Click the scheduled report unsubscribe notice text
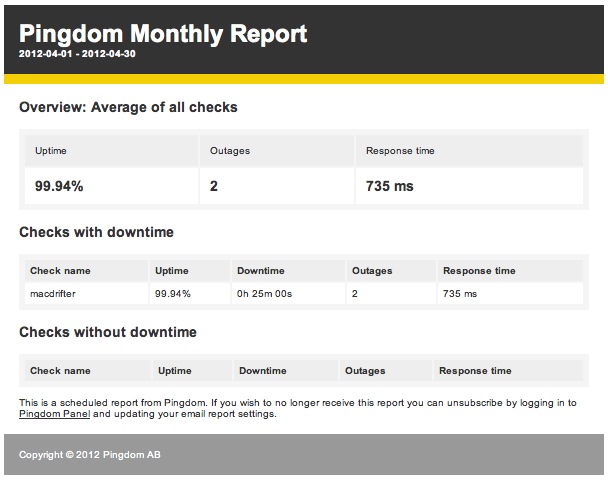608x481 pixels. pyautogui.click(x=298, y=408)
